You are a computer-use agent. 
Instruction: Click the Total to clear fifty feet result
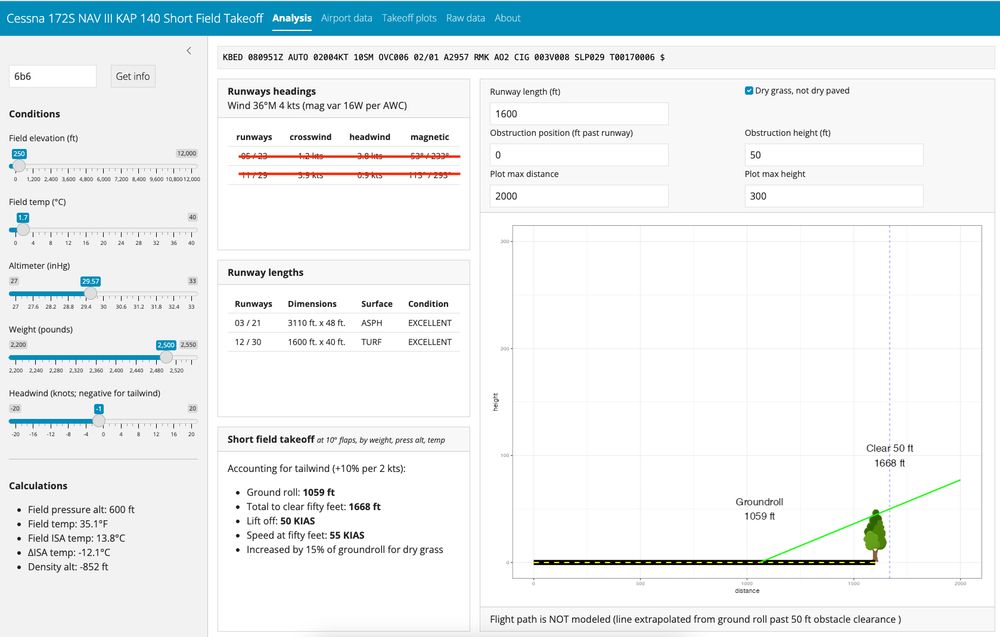tap(313, 507)
